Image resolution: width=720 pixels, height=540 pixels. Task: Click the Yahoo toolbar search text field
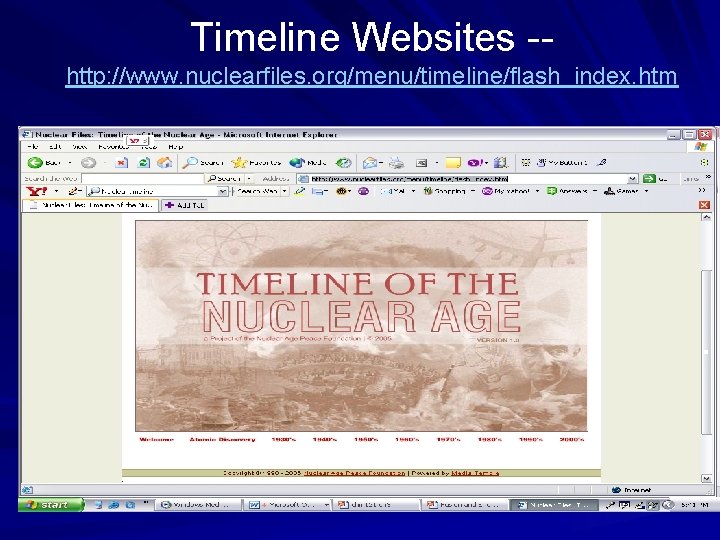point(153,191)
